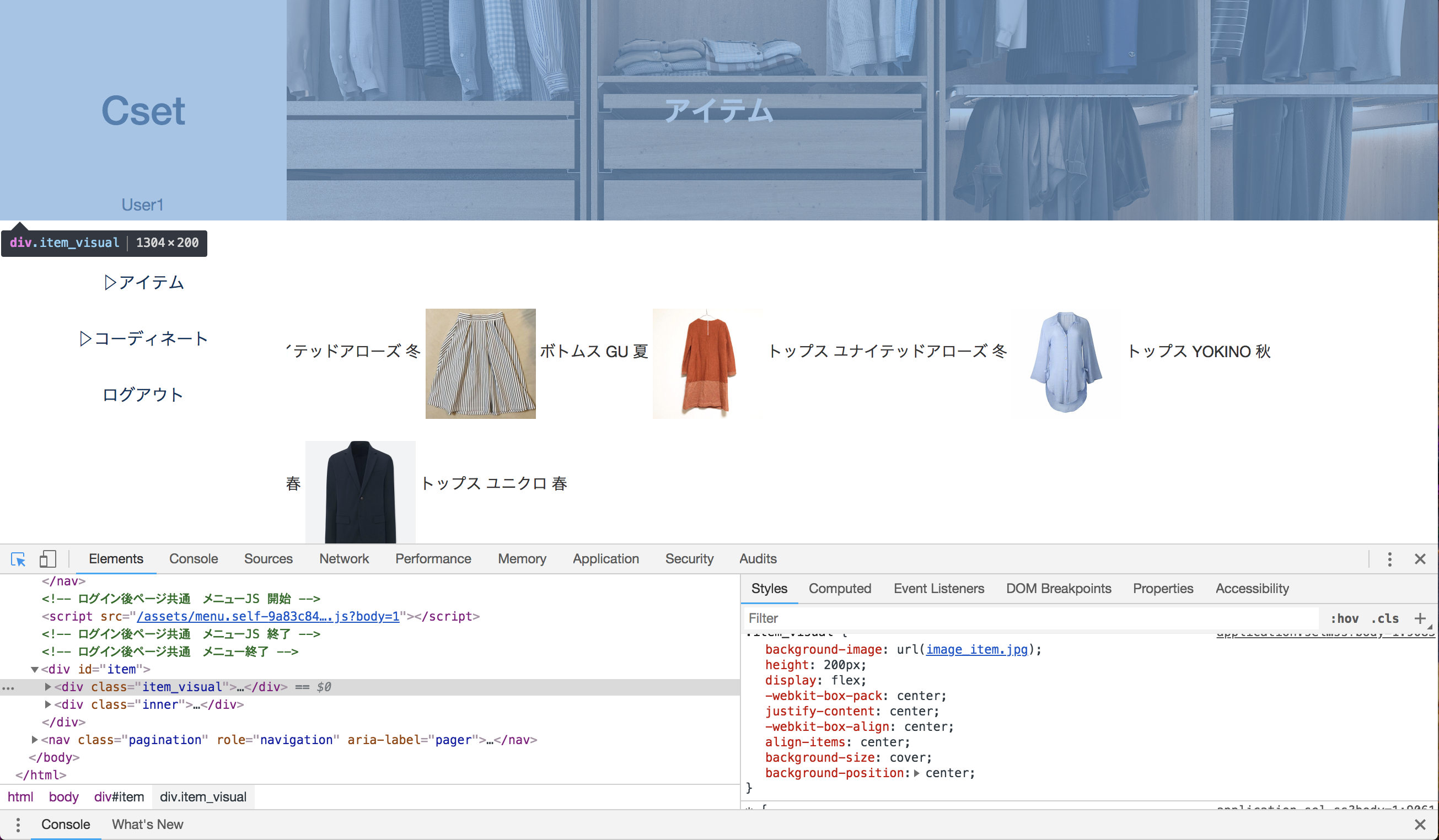Activate the inspect element picker icon
This screenshot has height=840, width=1439.
coord(18,559)
